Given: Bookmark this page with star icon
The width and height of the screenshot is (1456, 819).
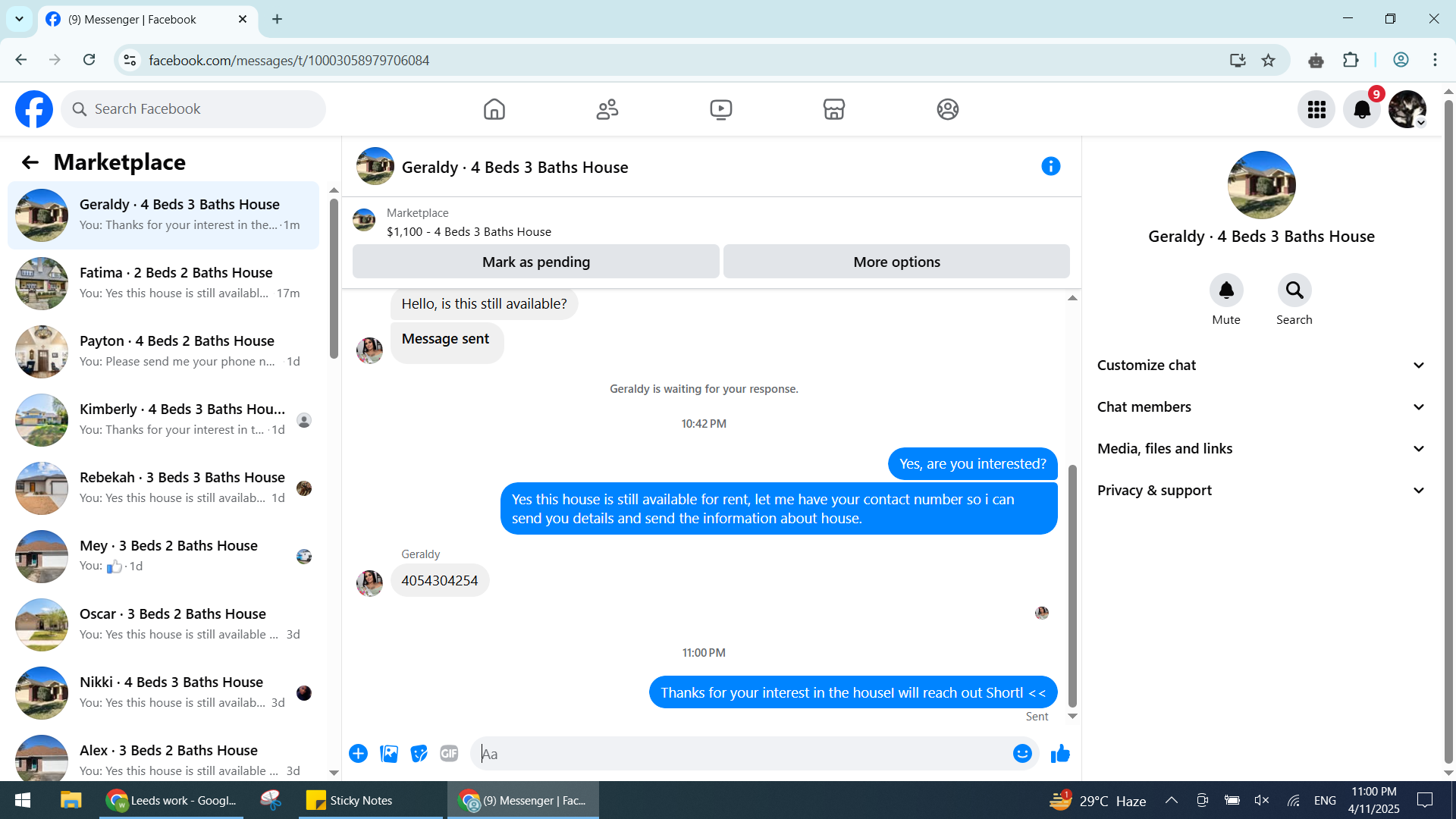Looking at the screenshot, I should [1268, 61].
